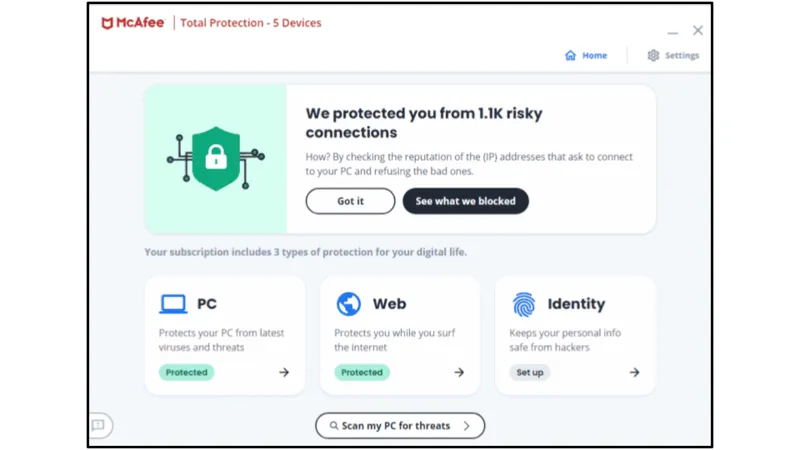Screen dimensions: 800x450
Task: Click the McAfee shield logo
Action: pos(107,23)
